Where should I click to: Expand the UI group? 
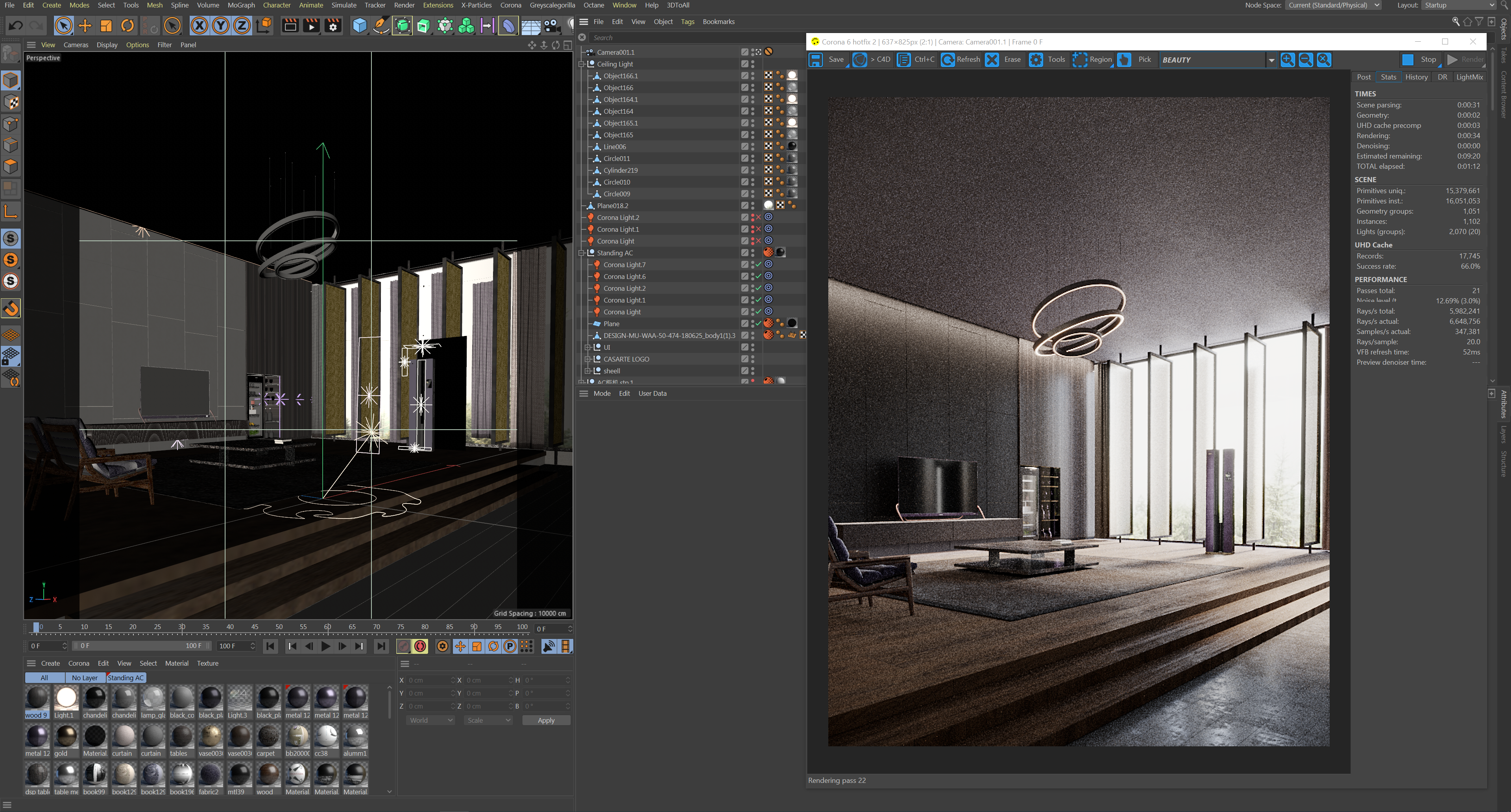pos(588,347)
